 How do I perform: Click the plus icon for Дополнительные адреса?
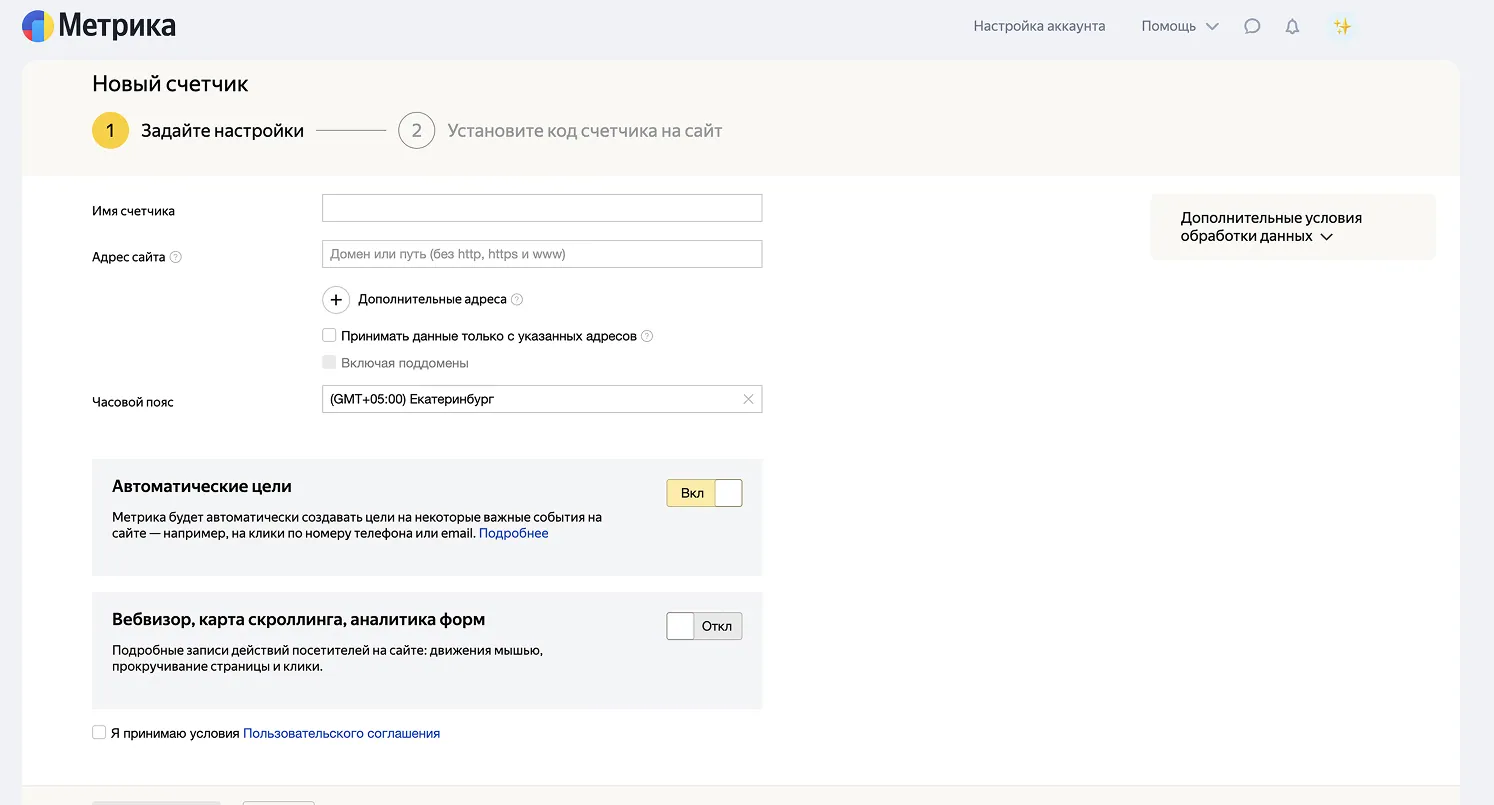[x=336, y=300]
